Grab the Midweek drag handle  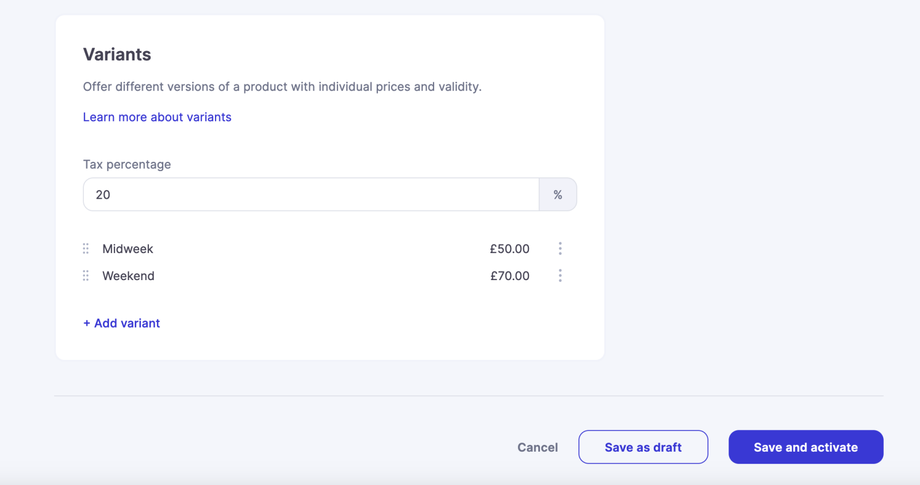click(x=86, y=249)
